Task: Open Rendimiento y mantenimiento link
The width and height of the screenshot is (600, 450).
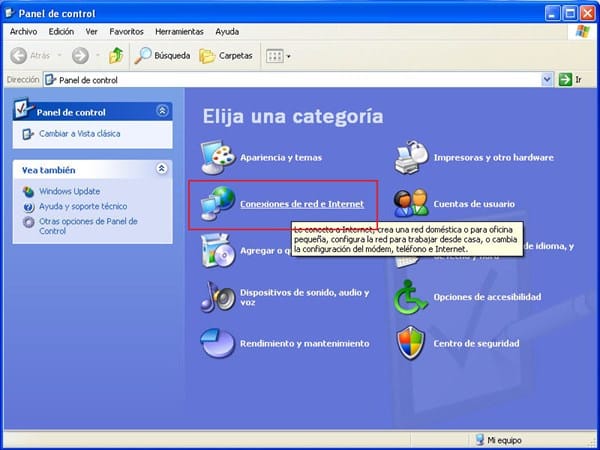Action: pos(305,343)
